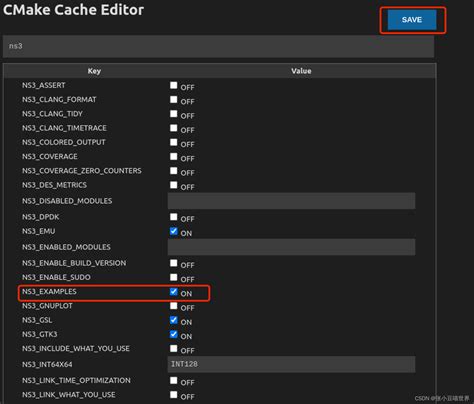This screenshot has height=404, width=474.
Task: Click the SAVE button
Action: pos(412,20)
